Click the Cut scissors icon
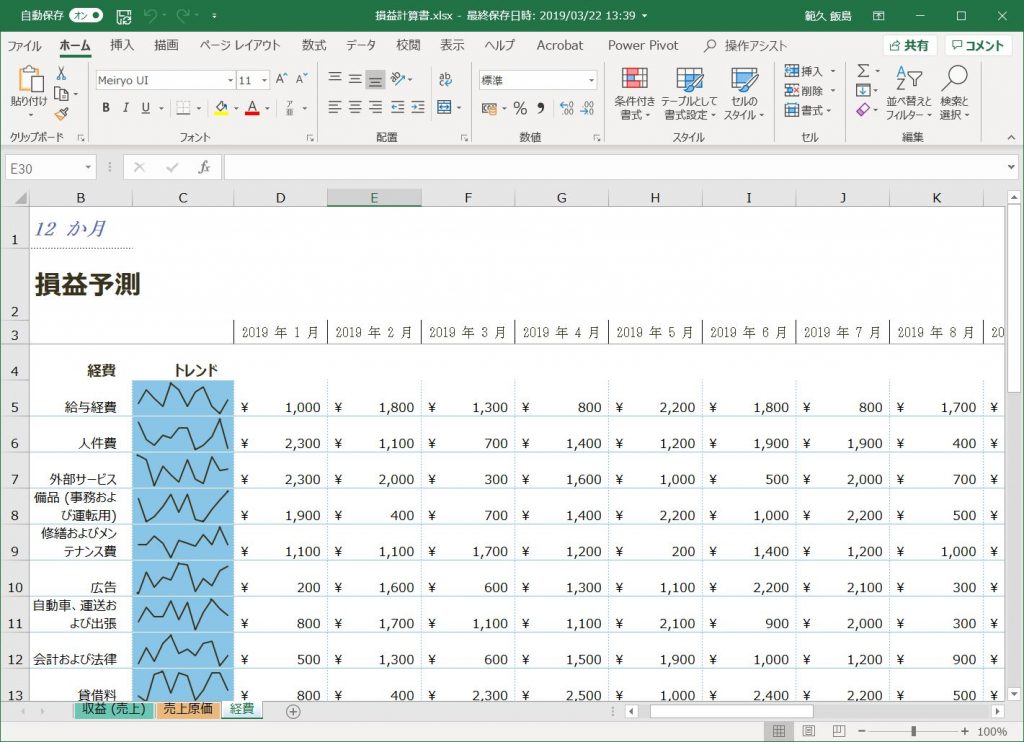Screen dimensions: 1024x742 coord(61,74)
